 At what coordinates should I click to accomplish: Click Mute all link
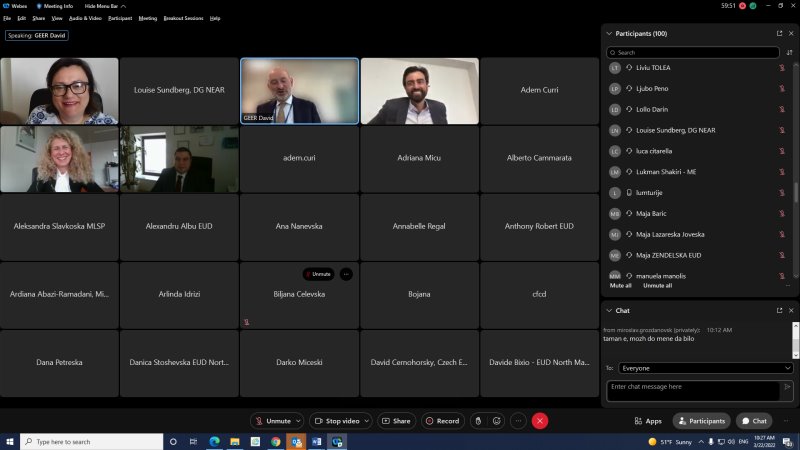[620, 286]
